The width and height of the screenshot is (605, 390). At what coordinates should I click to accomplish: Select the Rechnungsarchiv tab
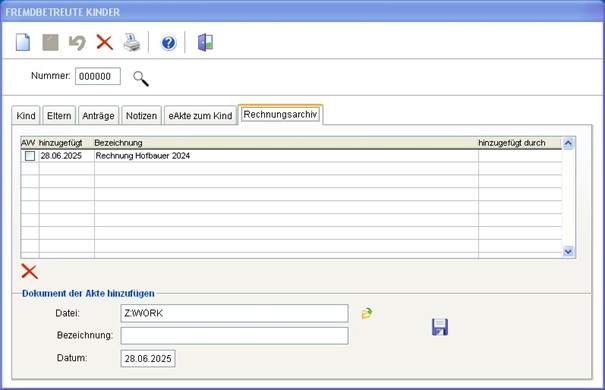point(280,114)
